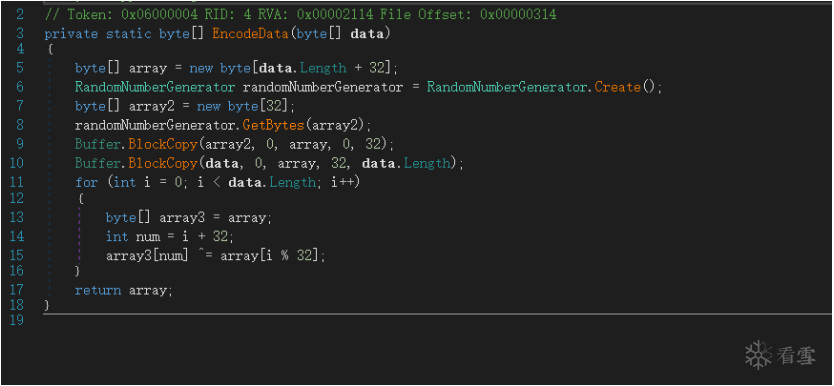Click the 'new' keyword on line 5
834x386 pixels.
coord(201,68)
